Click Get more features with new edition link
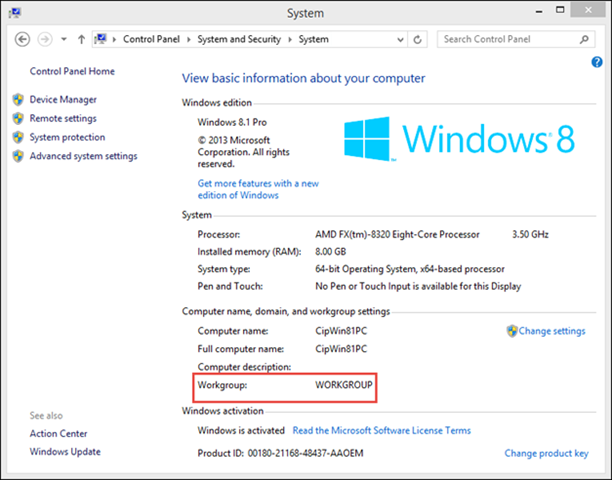This screenshot has width=612, height=480. [x=258, y=189]
